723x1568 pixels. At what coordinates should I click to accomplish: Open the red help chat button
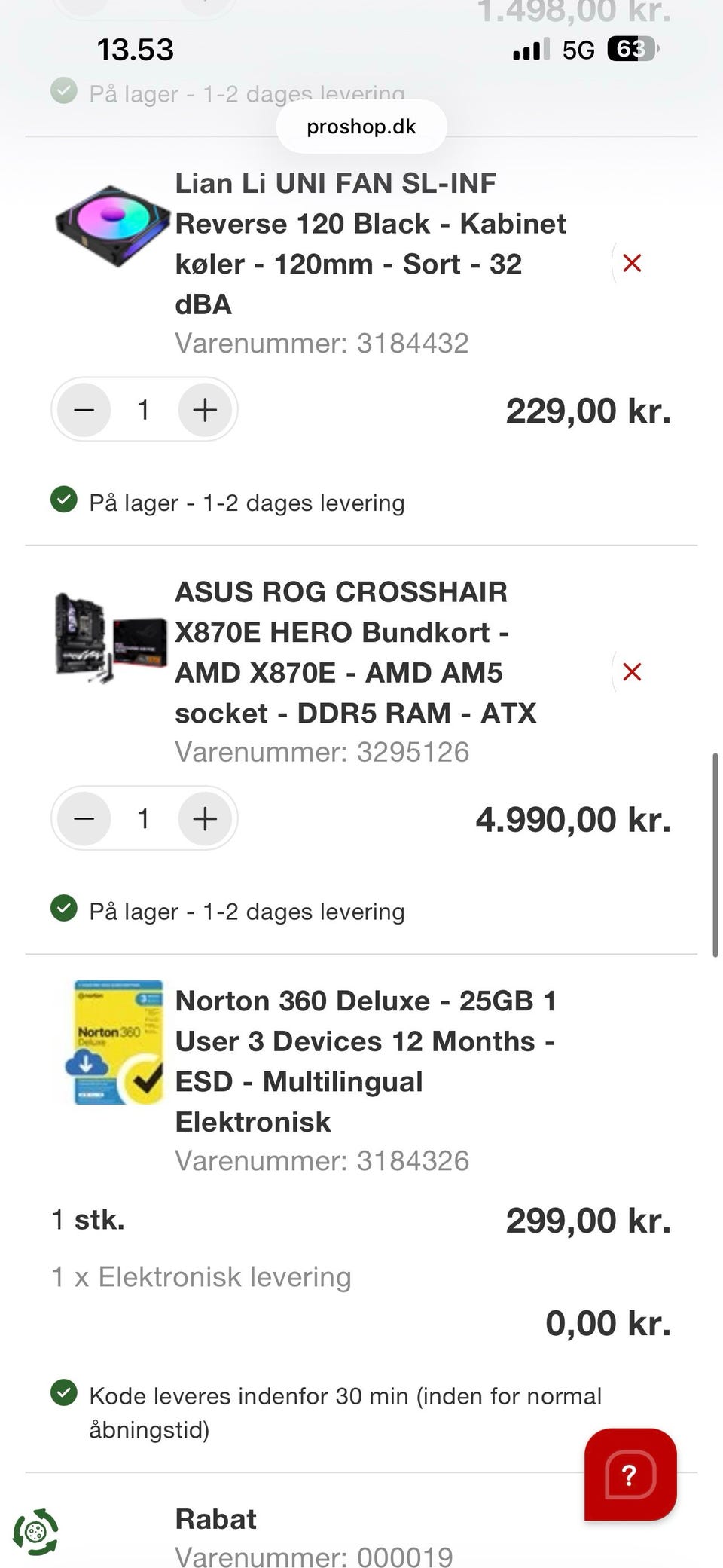coord(630,1474)
